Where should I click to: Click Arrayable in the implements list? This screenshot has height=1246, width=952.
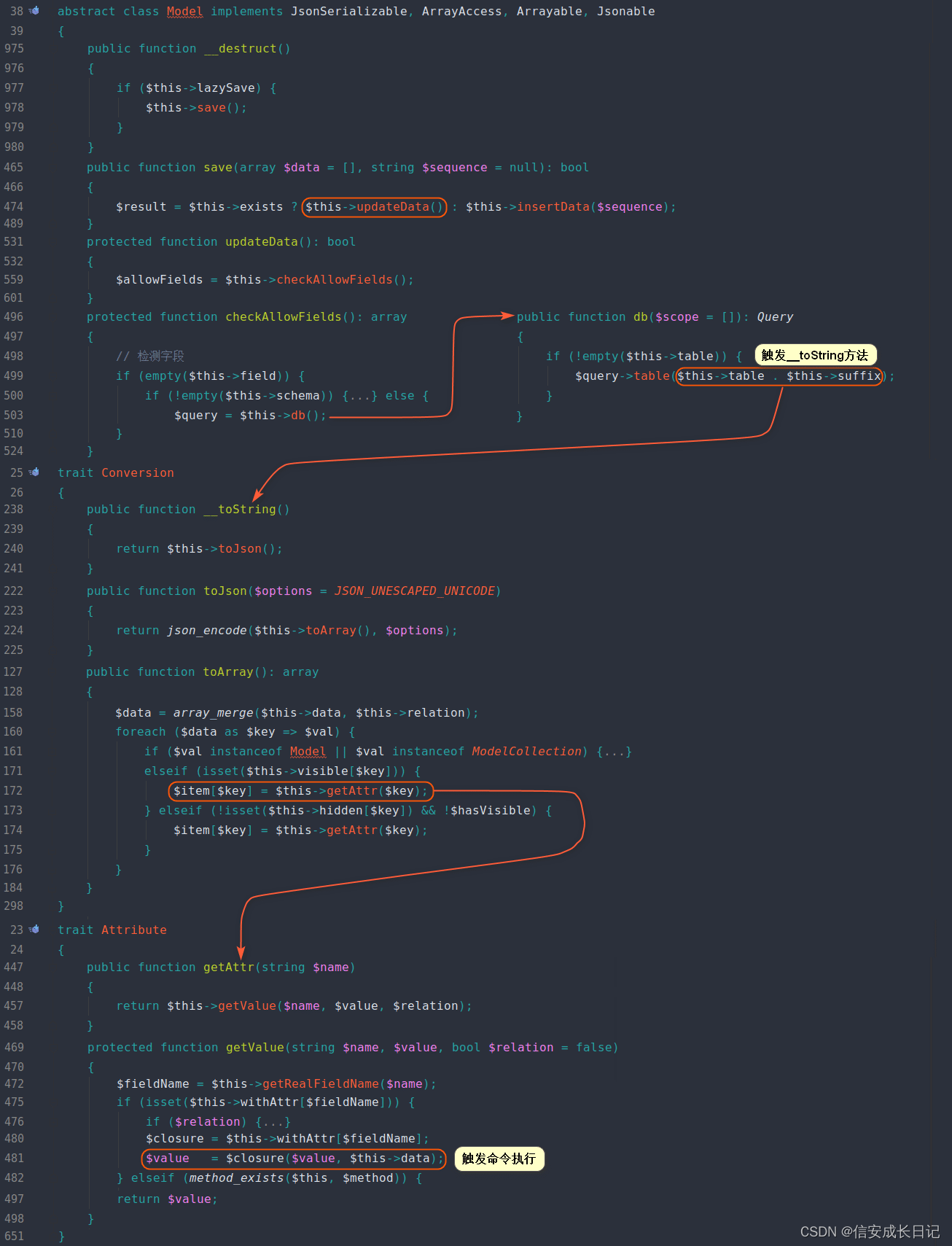point(550,12)
